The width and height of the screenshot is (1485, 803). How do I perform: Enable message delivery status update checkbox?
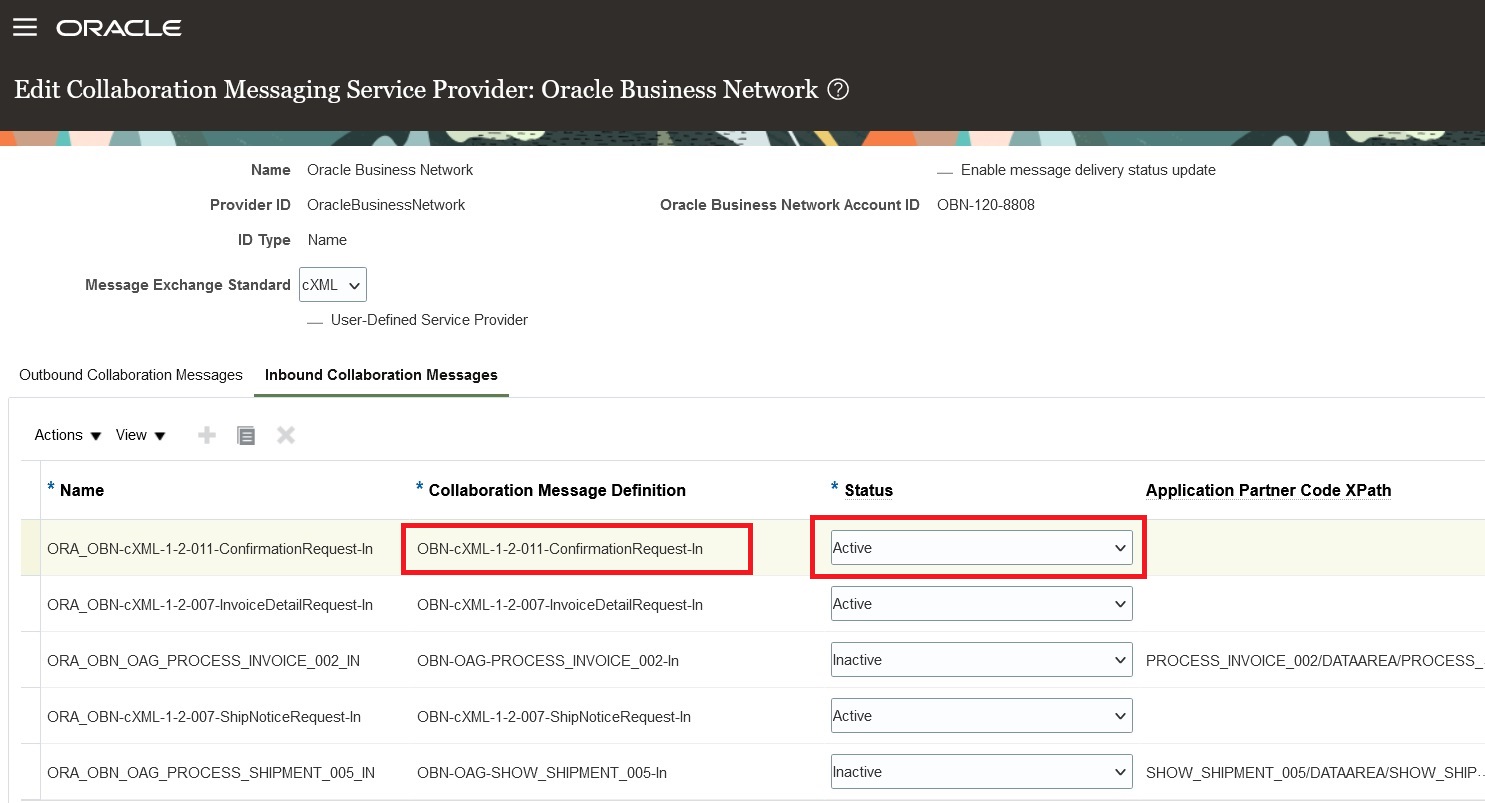(x=945, y=171)
